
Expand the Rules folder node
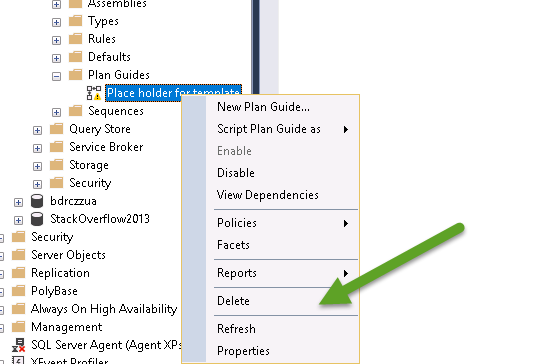coord(56,40)
